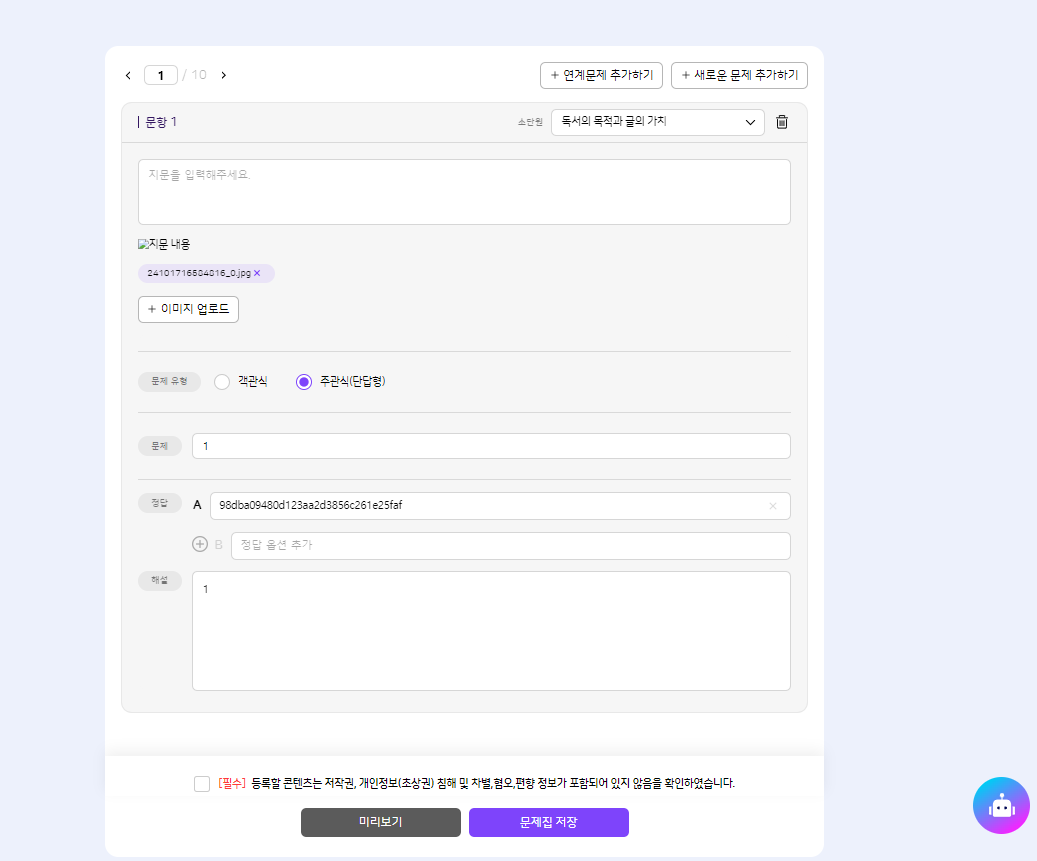Clear answer A with the x icon
Screen dimensions: 1037x861
pos(772,506)
